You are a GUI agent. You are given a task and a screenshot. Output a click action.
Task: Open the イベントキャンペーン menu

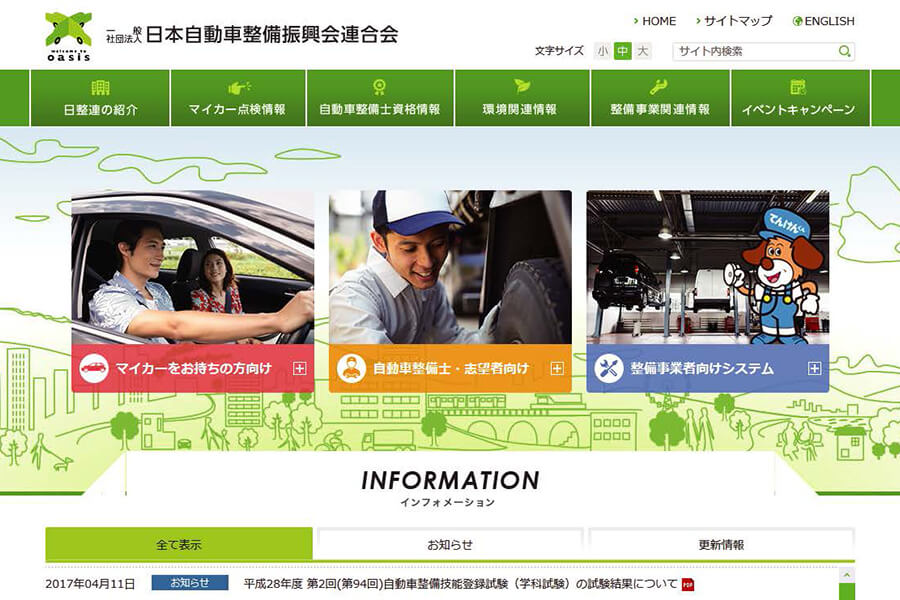[x=800, y=98]
